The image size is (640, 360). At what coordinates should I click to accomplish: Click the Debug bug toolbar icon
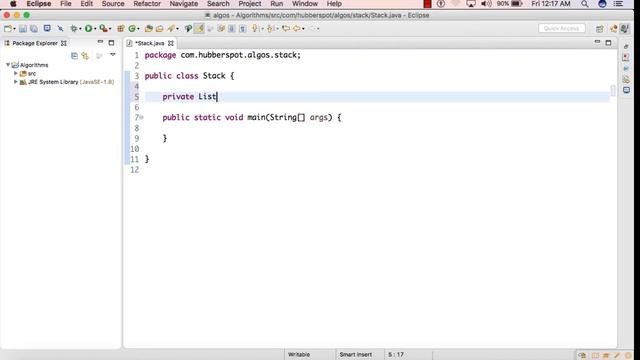tap(73, 29)
